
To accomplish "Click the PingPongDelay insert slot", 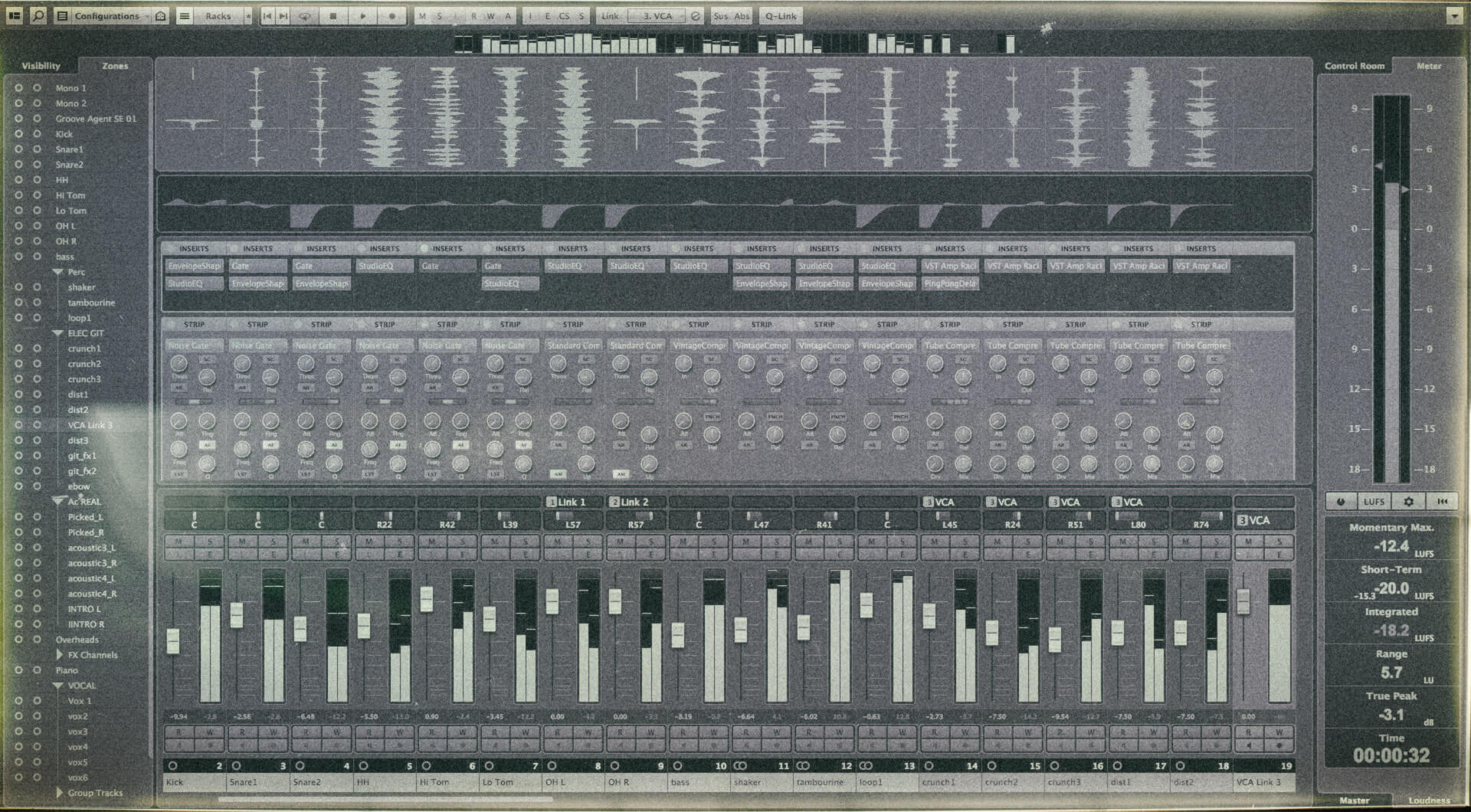I will coord(949,283).
